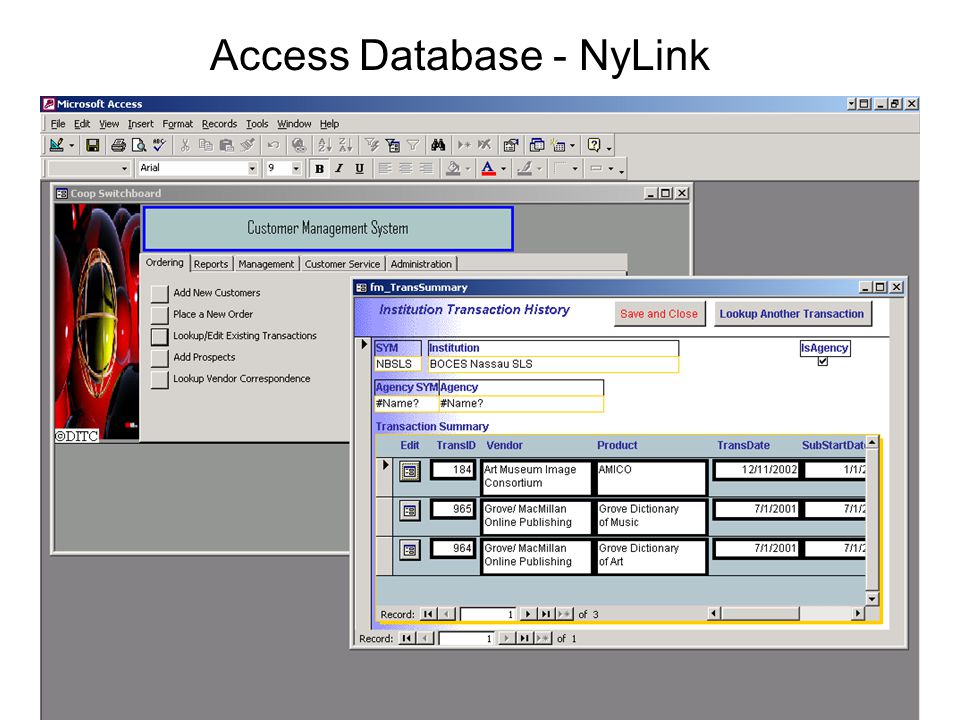The height and width of the screenshot is (720, 960).
Task: Switch to the Administration tab
Action: 421,264
